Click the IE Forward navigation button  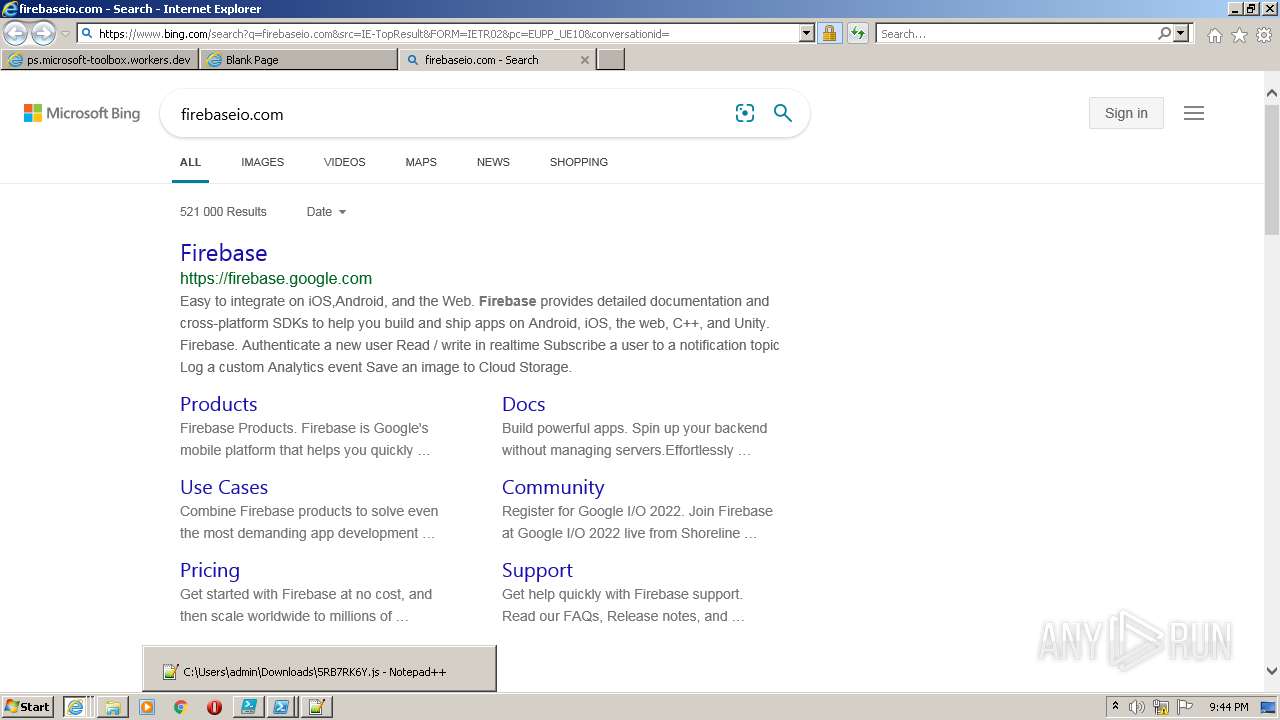point(43,34)
